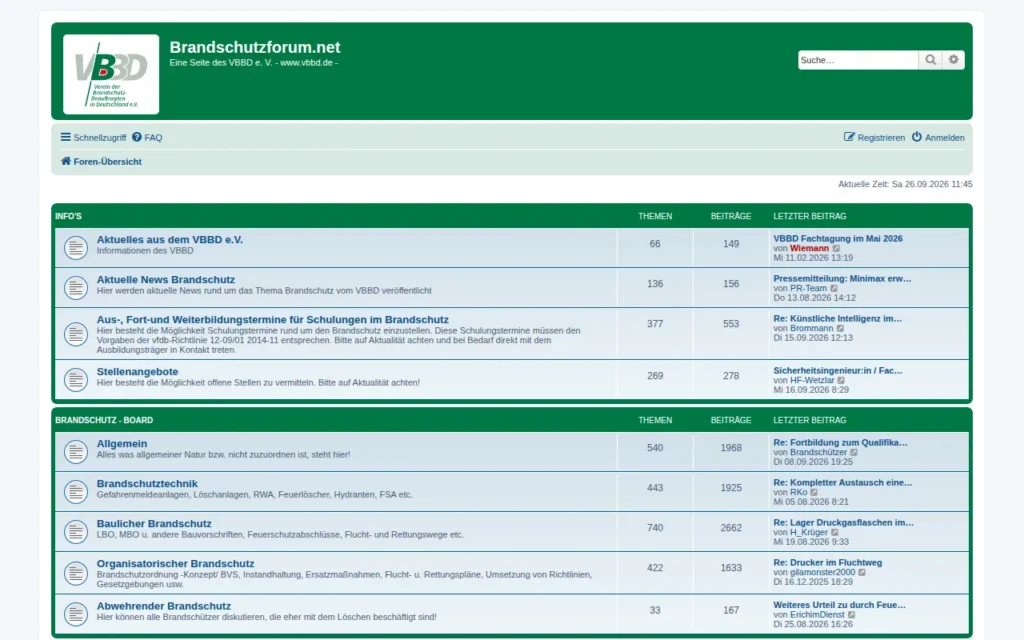This screenshot has height=640, width=1024.
Task: Click forum icon beside Aus-, Fort-und Weiterbildungstermine
Action: (76, 334)
